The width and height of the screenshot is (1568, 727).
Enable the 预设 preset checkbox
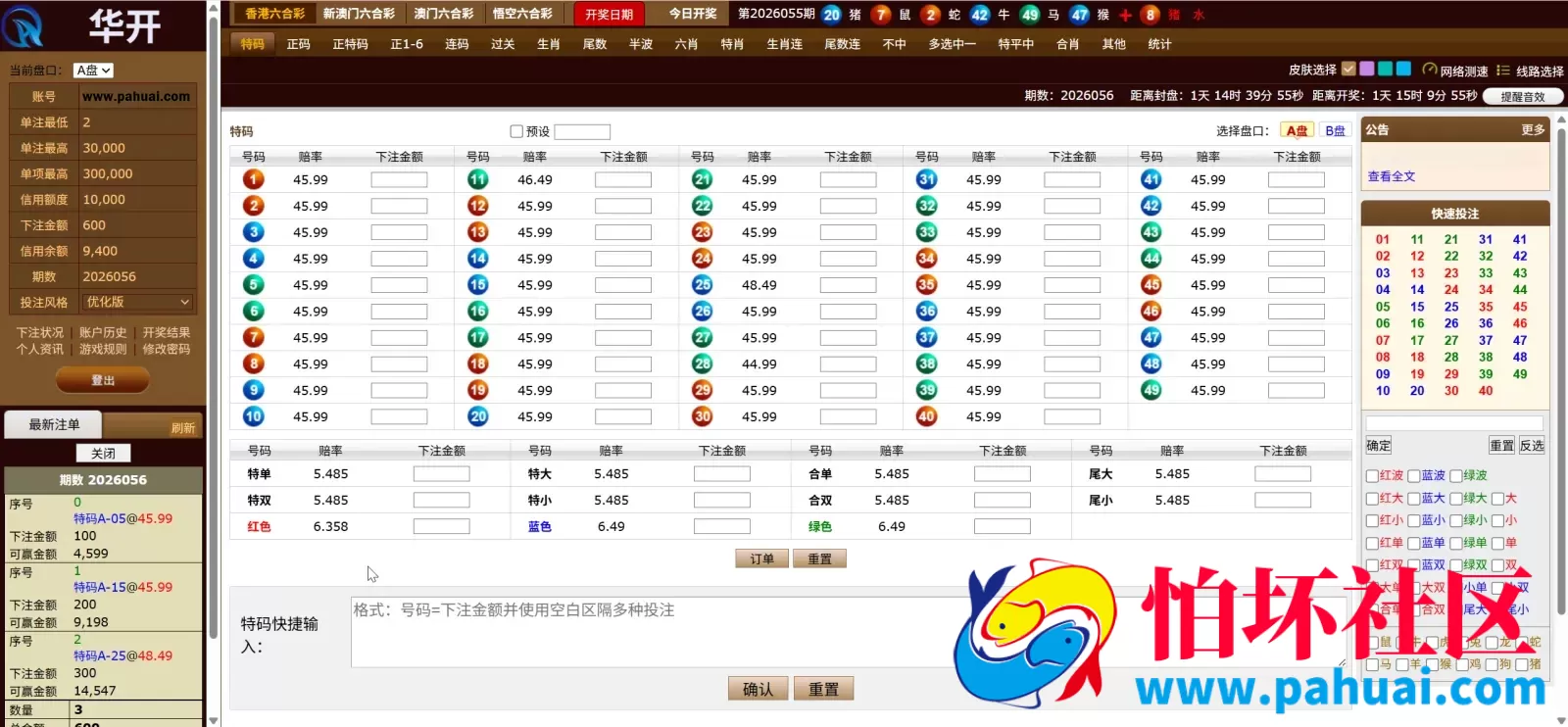[516, 131]
